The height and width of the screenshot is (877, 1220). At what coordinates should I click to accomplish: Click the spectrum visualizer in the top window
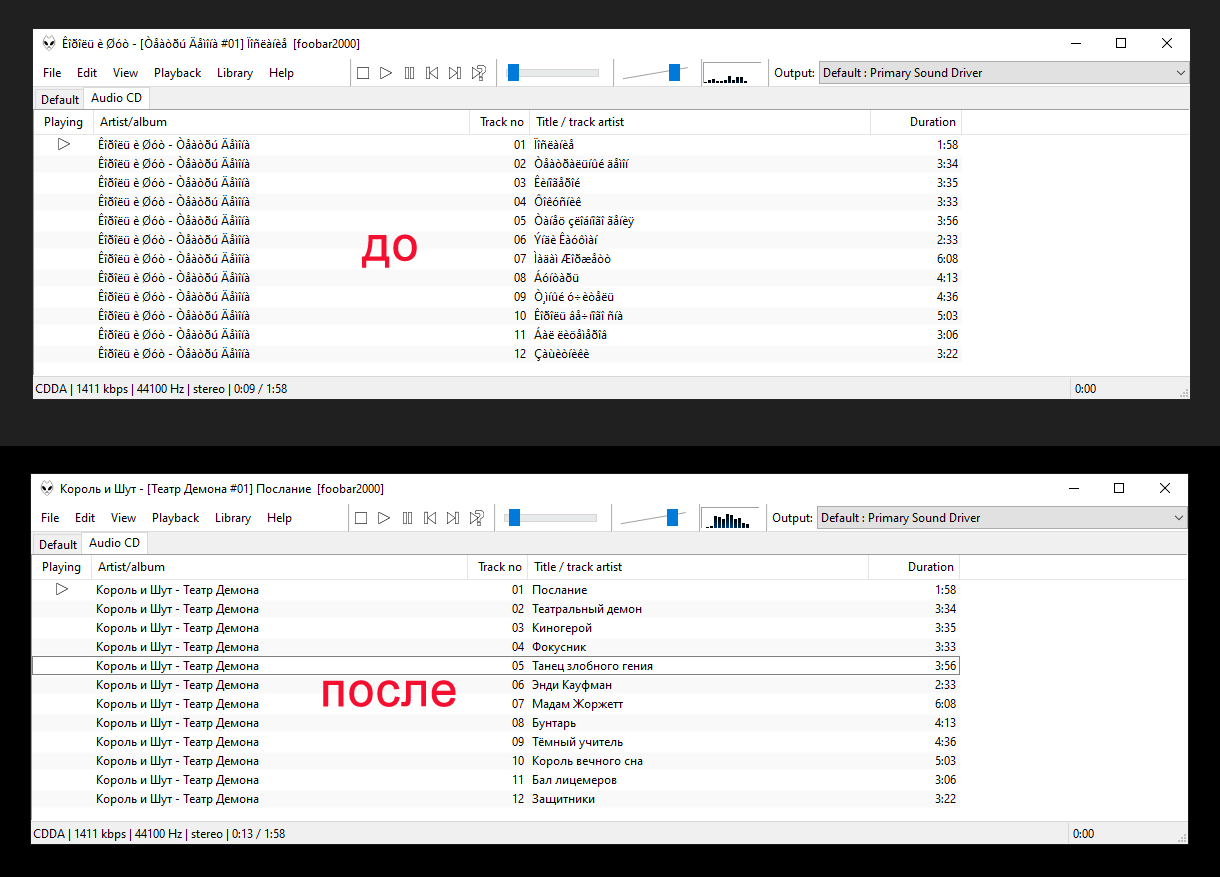click(731, 73)
